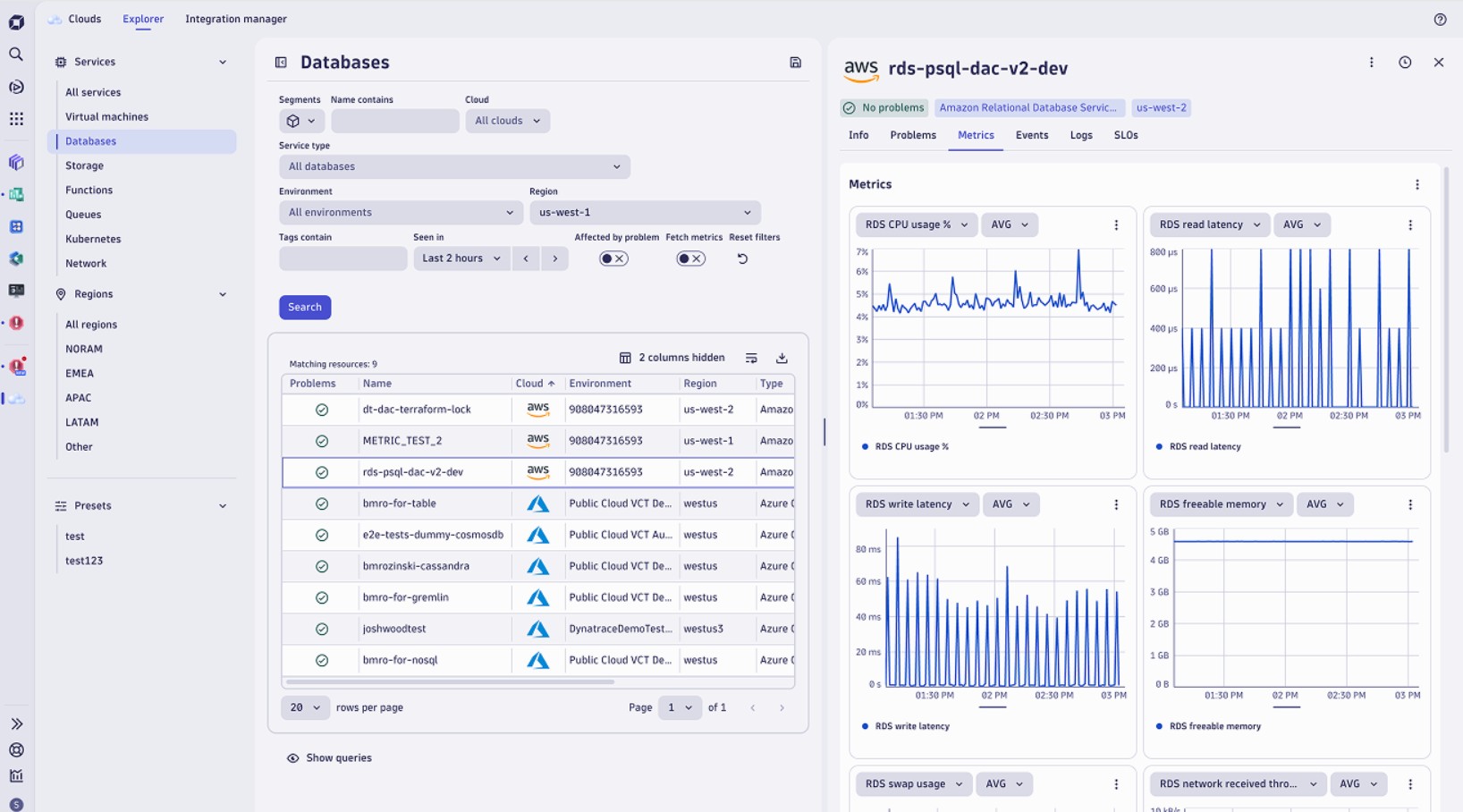The width and height of the screenshot is (1463, 812).
Task: Disable the Fetch metrics toggle
Action: pos(690,258)
